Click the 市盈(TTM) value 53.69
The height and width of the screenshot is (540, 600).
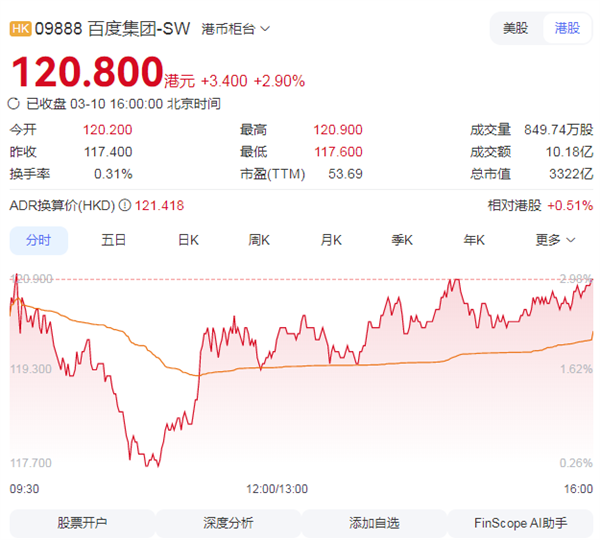click(345, 174)
